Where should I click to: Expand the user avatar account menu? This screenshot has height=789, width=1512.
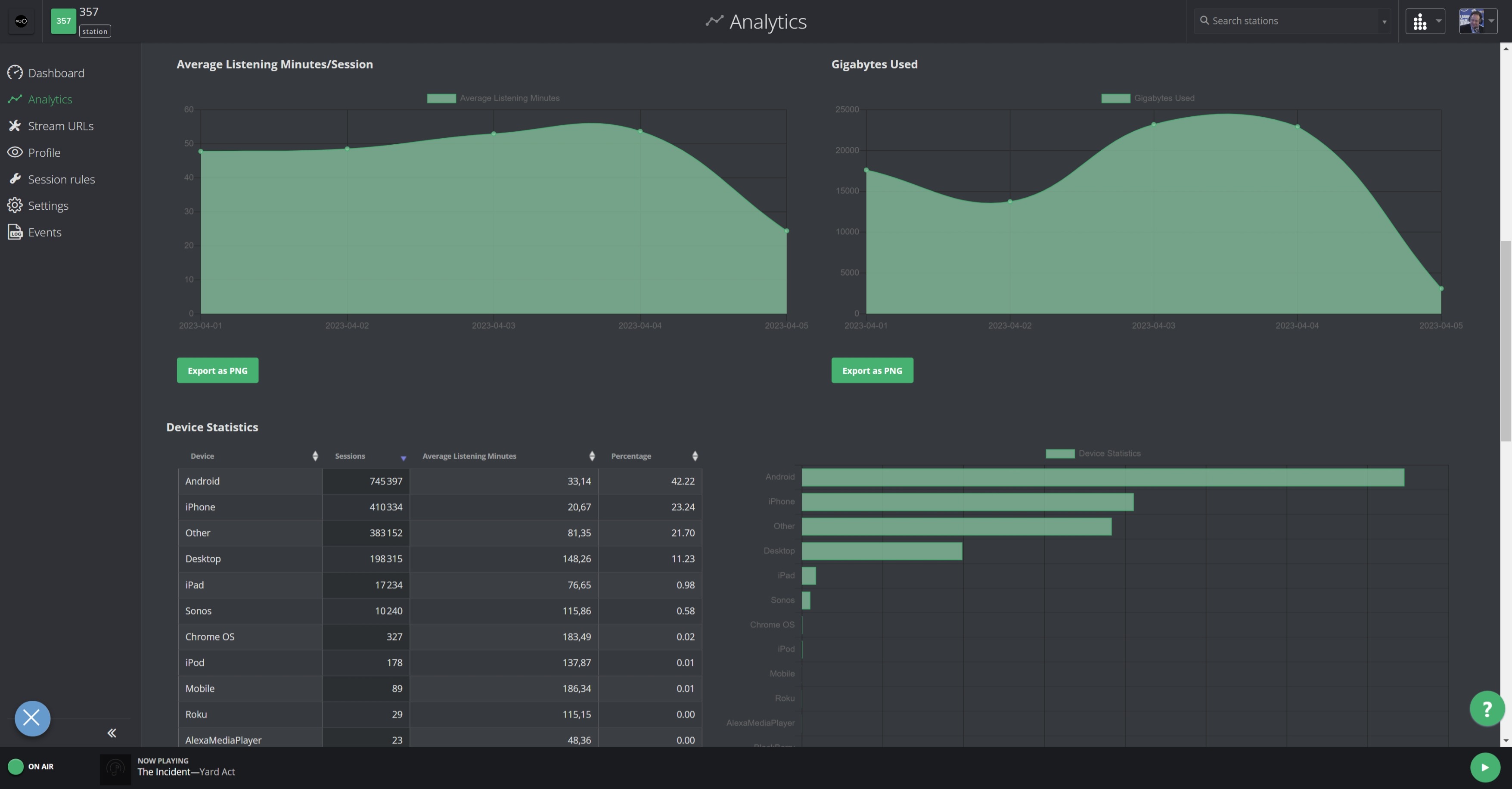1478,21
